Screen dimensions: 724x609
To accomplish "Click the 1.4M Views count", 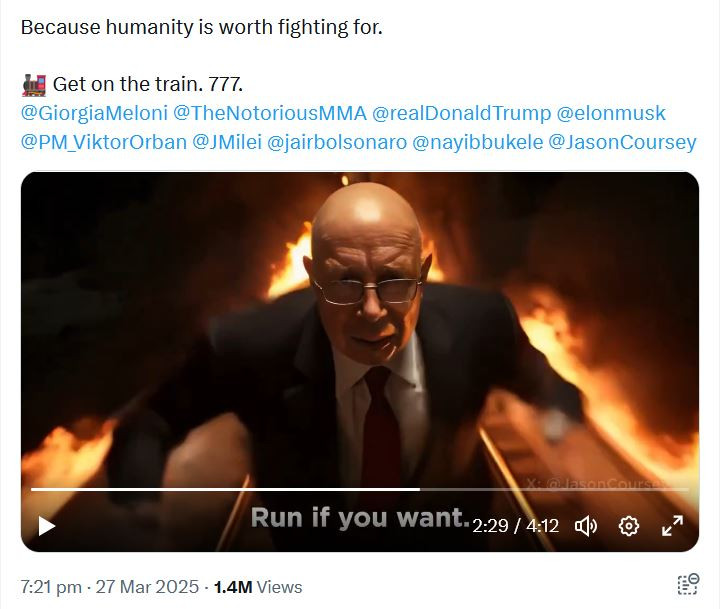I will (258, 587).
